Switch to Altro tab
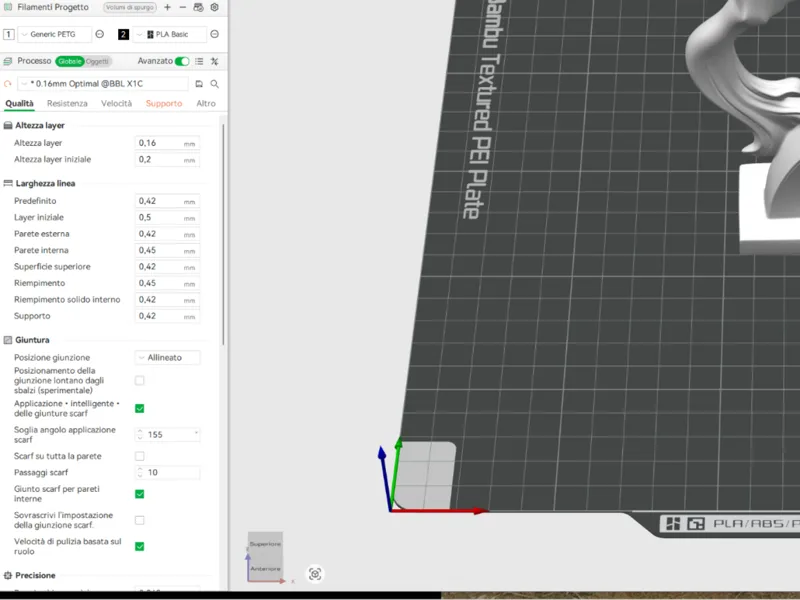 click(x=206, y=103)
